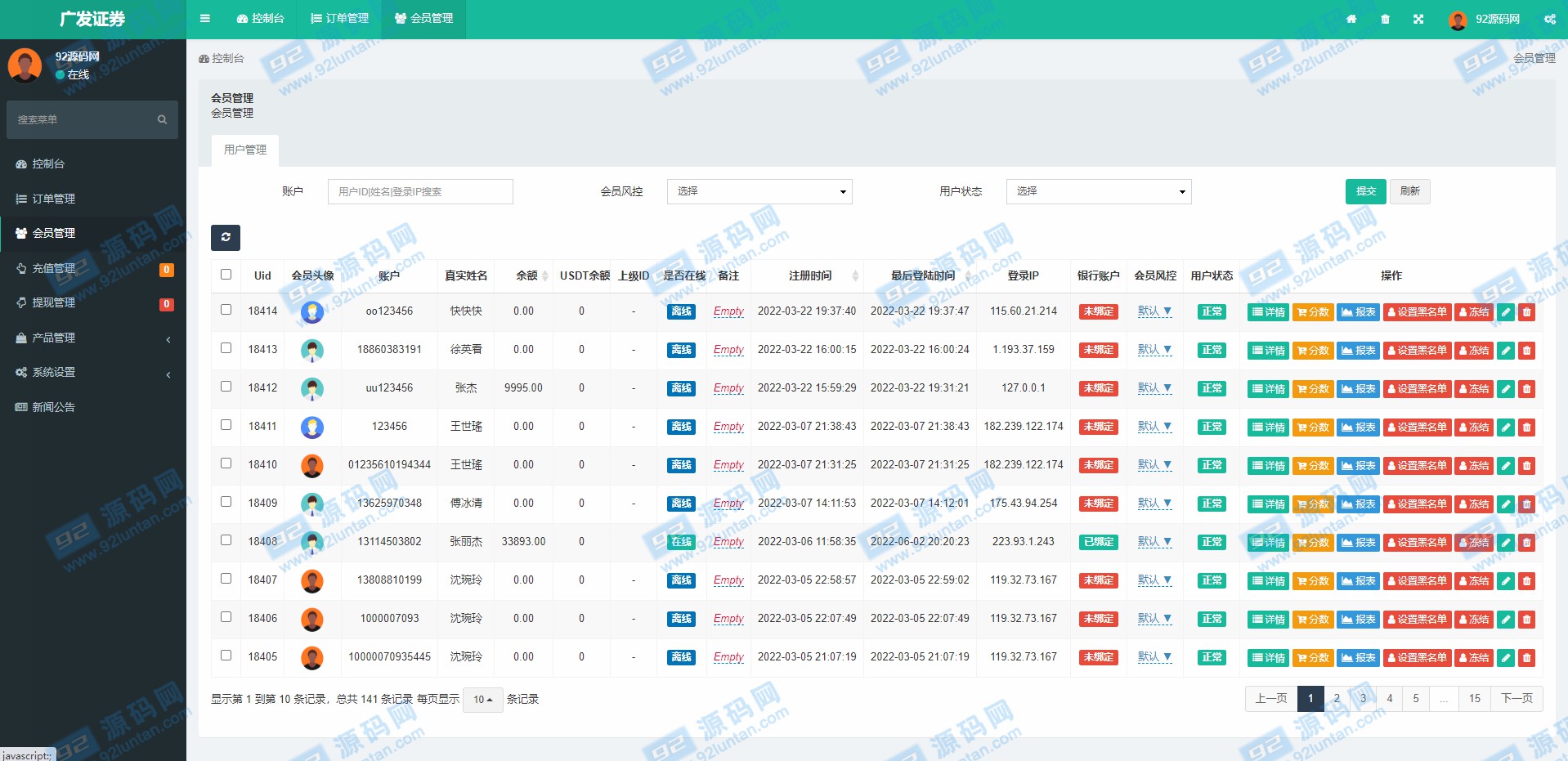Click the hamburger menu toggle icon
1568x761 pixels.
205,19
